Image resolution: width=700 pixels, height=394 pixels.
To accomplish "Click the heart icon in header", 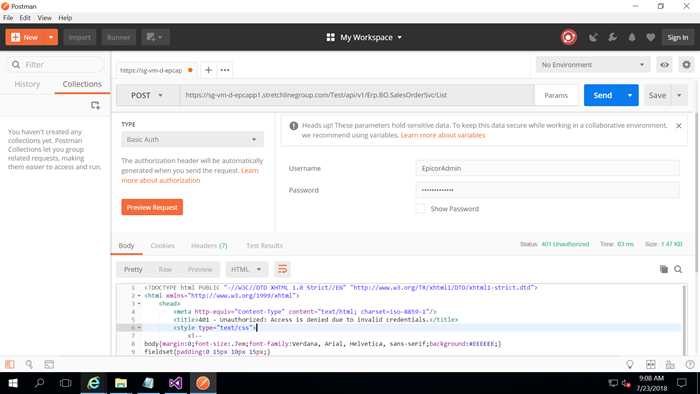I will click(650, 37).
